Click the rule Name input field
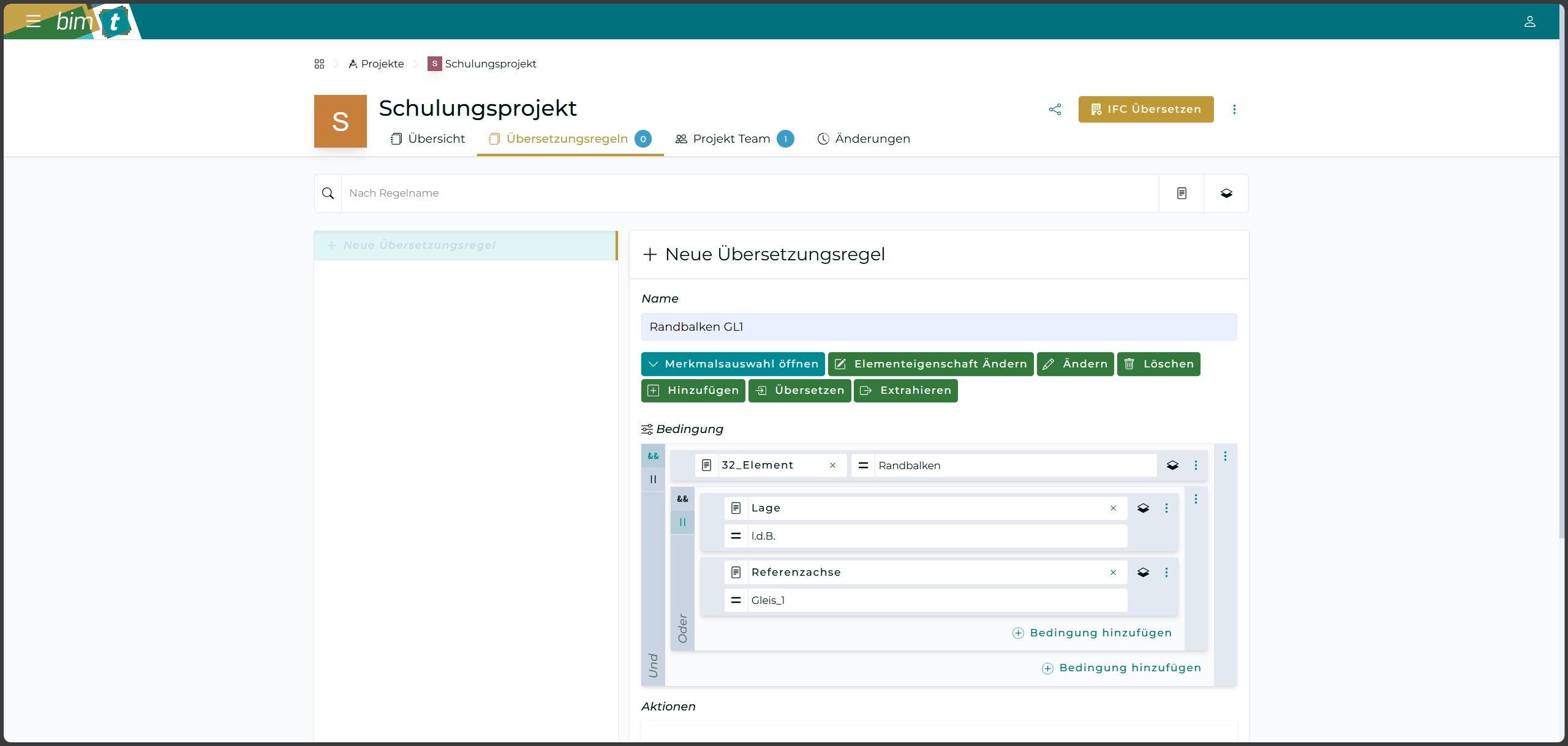The image size is (1568, 746). pyautogui.click(x=938, y=327)
